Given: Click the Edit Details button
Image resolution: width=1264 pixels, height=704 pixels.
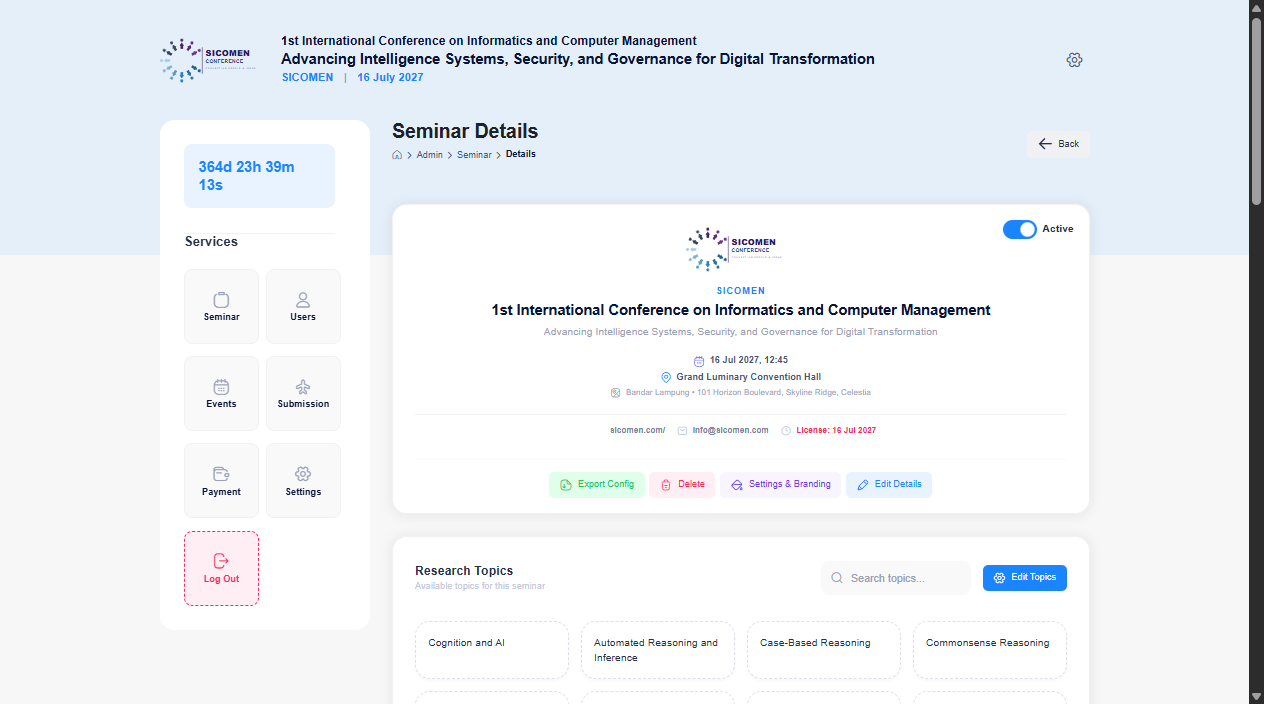Looking at the screenshot, I should pos(889,485).
